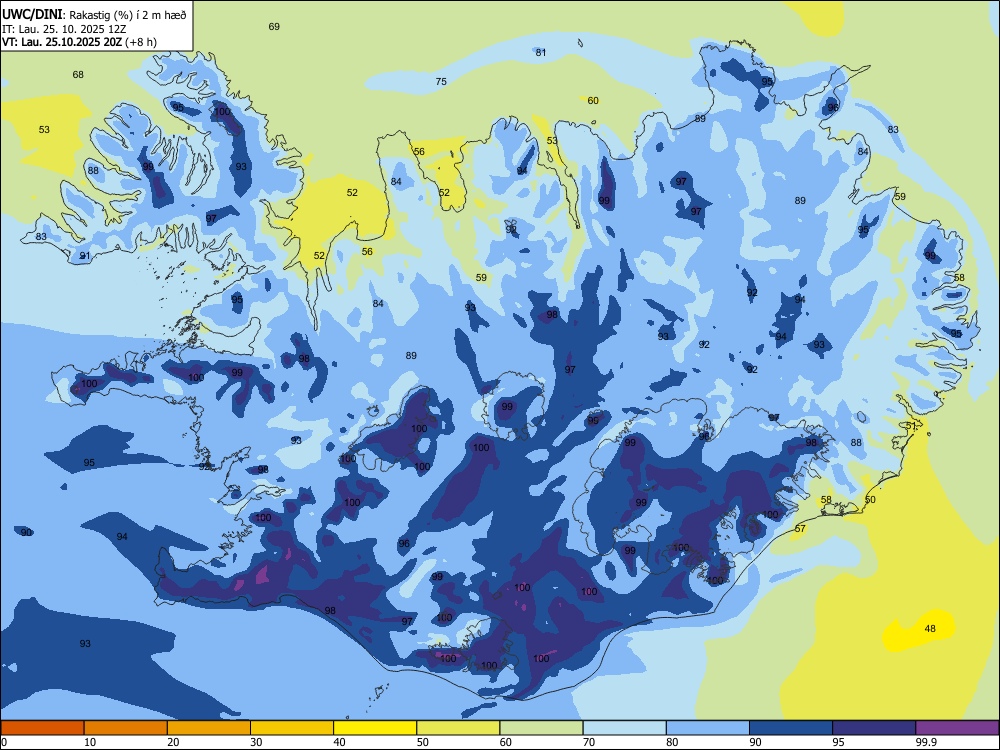
Task: Click the 90–95 dark blue legend swatch
Action: click(791, 728)
